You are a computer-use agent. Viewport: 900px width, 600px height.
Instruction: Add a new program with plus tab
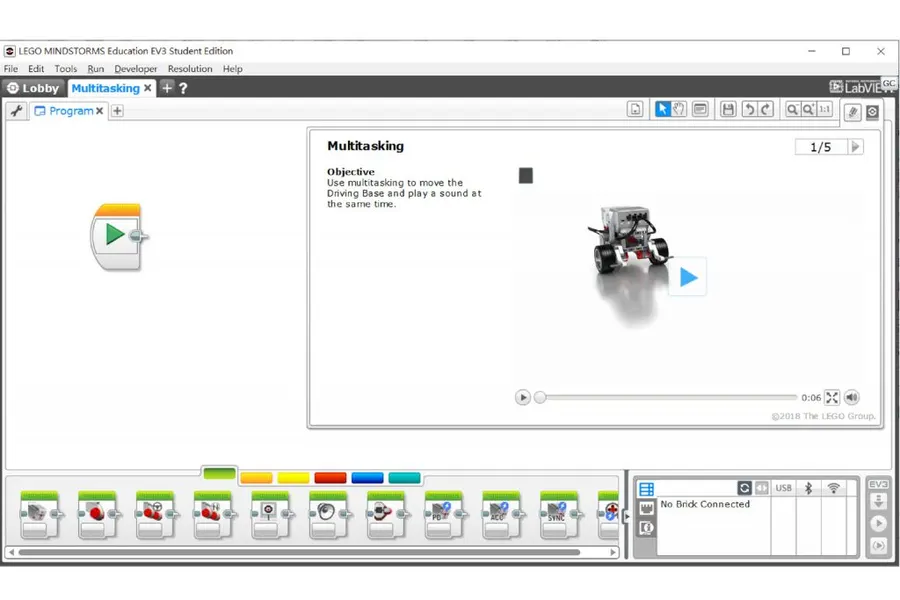pyautogui.click(x=117, y=111)
